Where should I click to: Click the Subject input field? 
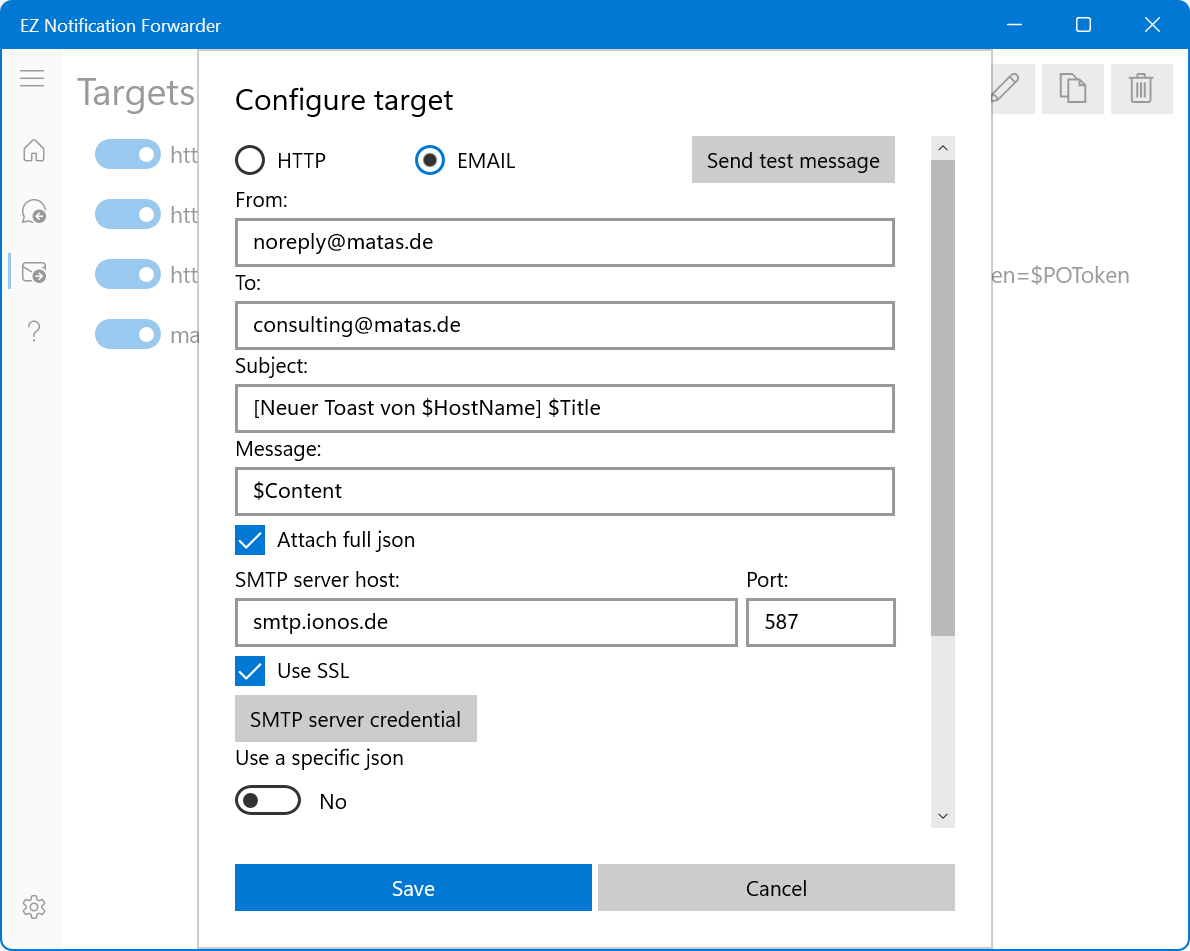(565, 408)
